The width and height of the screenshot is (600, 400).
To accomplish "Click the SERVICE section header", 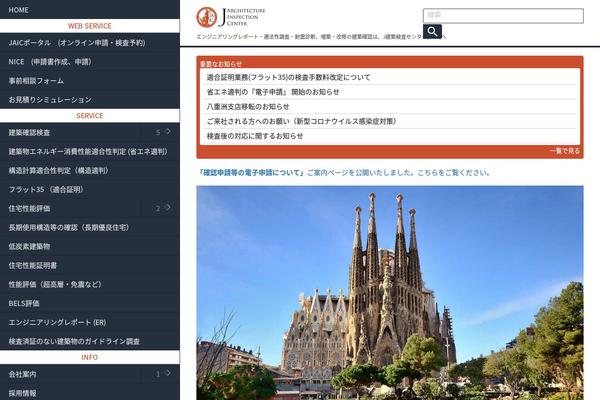I will click(x=90, y=116).
